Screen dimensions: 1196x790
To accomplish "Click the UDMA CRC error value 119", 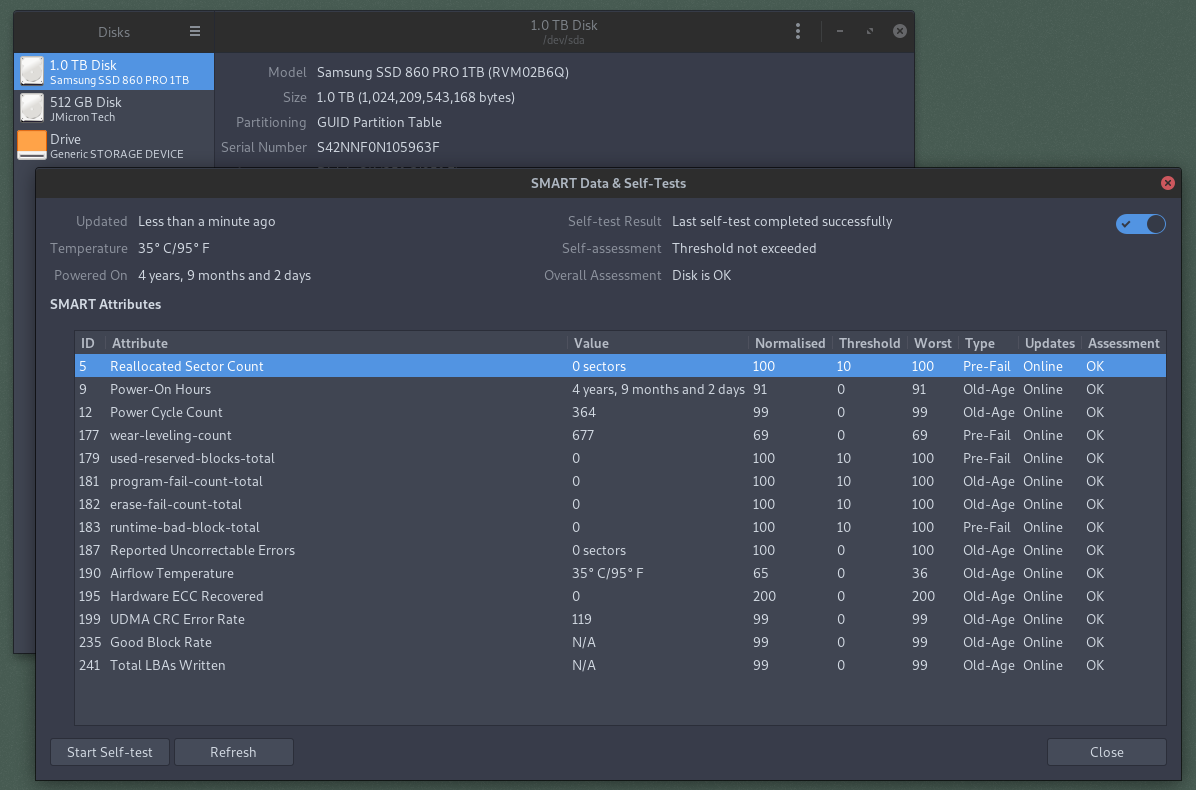I will (581, 619).
